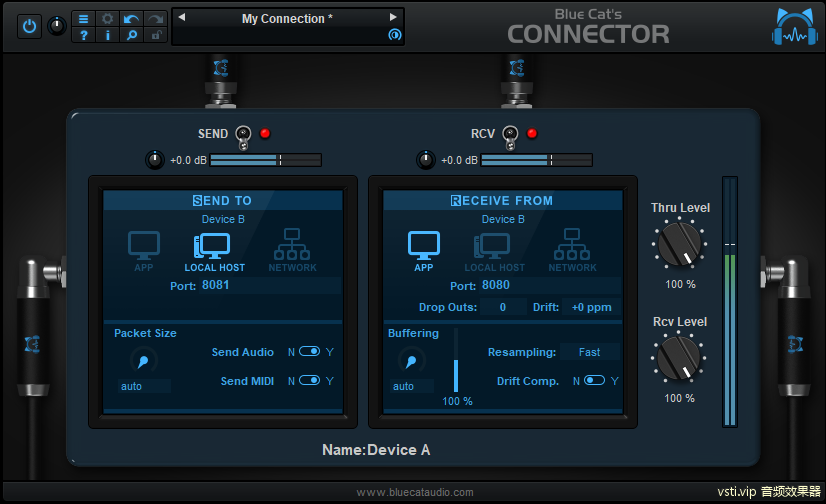
Task: Select APP mode in Receive From panel
Action: click(x=424, y=251)
